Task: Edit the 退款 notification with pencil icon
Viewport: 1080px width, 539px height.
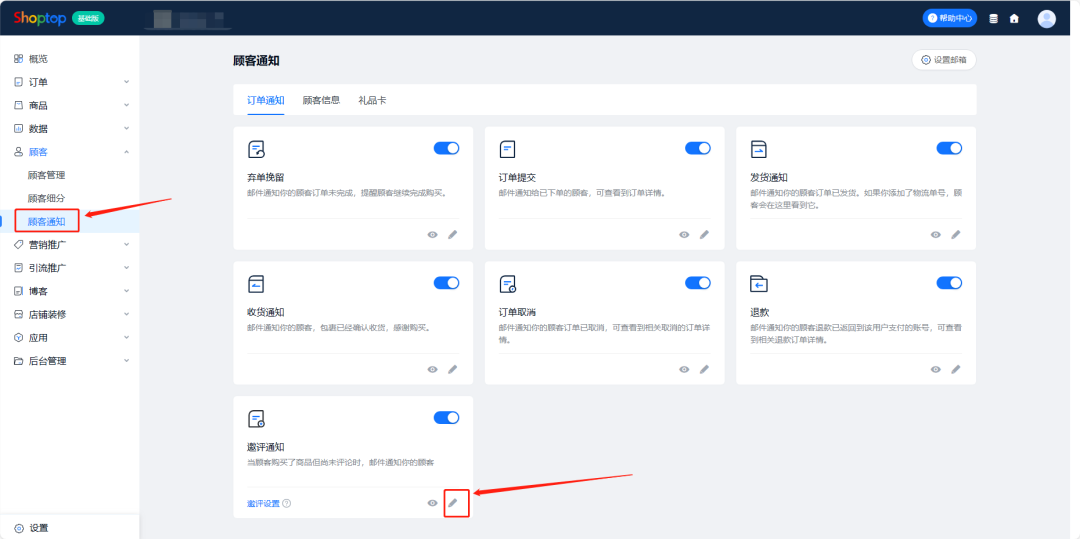Action: pos(956,369)
